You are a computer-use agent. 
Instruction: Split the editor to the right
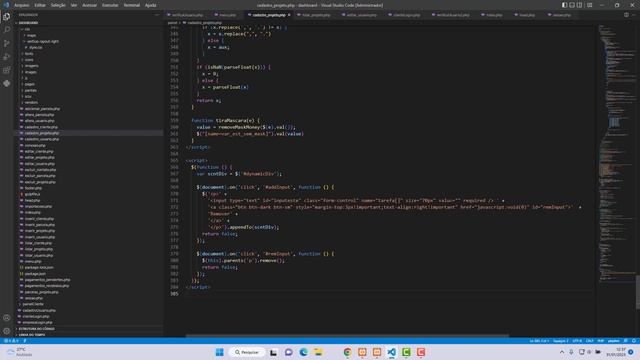coord(626,15)
